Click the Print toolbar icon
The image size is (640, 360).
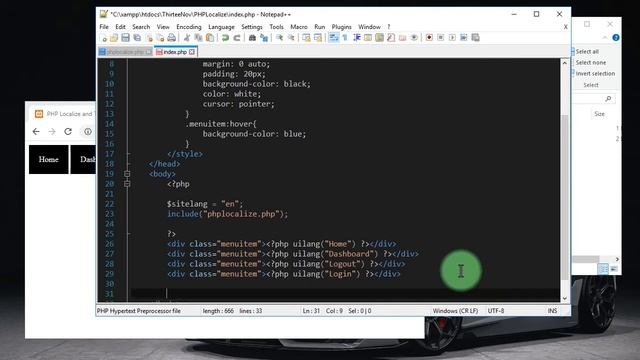[x=172, y=38]
